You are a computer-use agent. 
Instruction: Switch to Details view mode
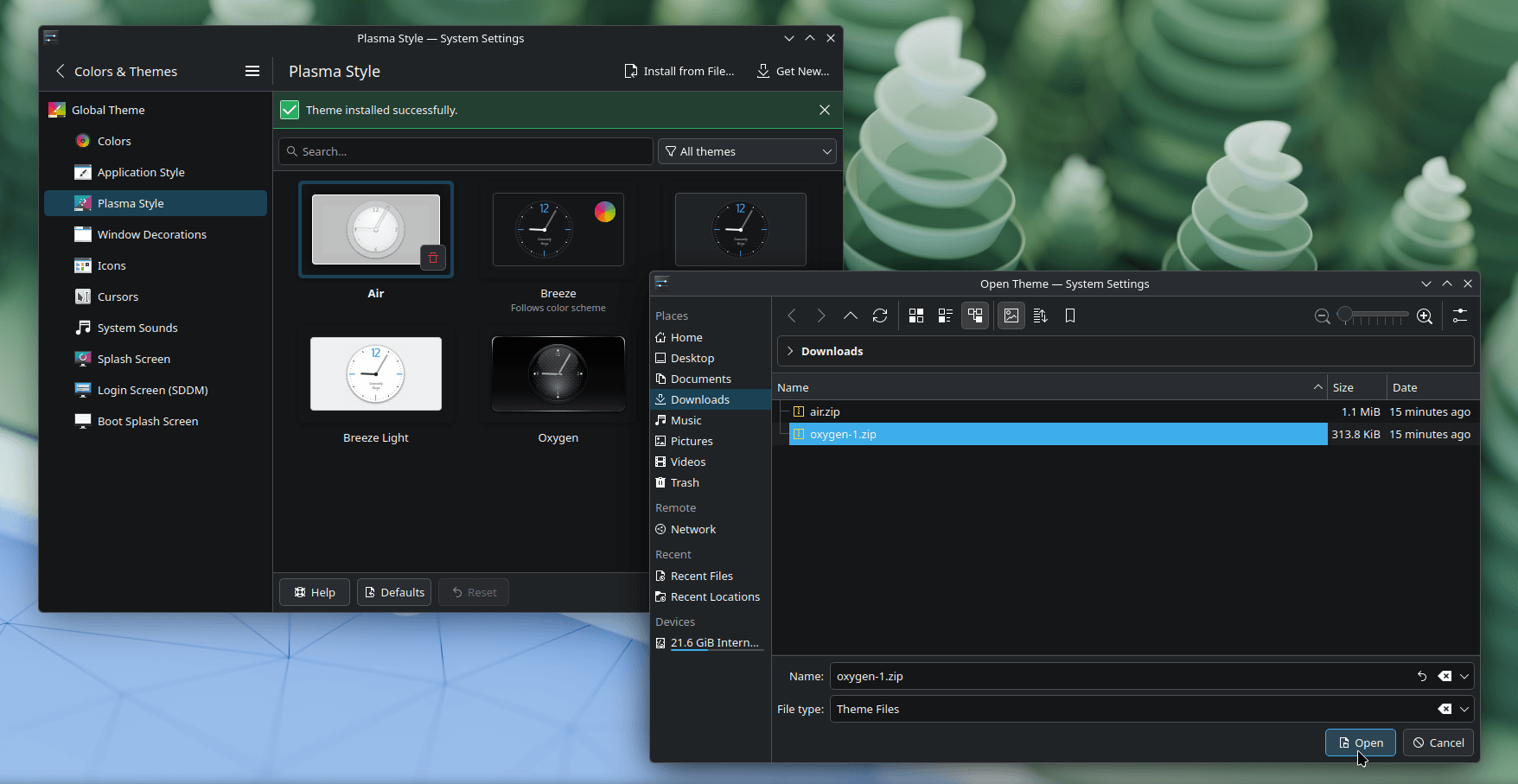946,316
